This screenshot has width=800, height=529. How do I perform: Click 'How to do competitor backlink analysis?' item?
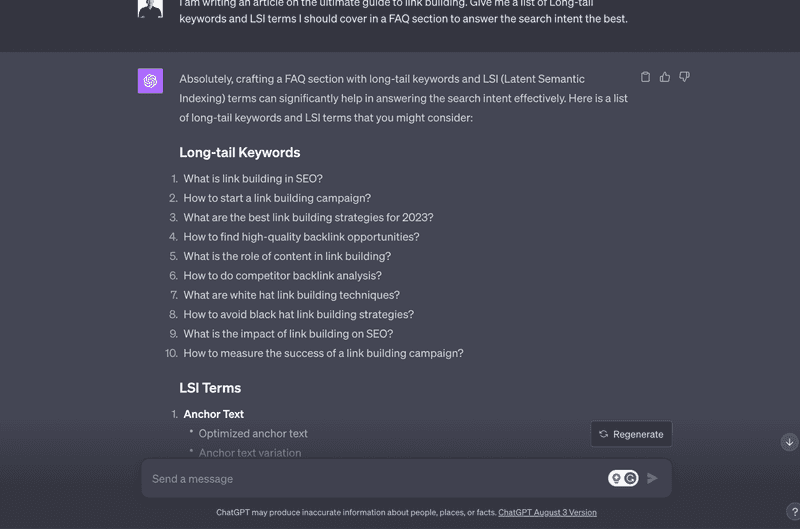click(282, 275)
